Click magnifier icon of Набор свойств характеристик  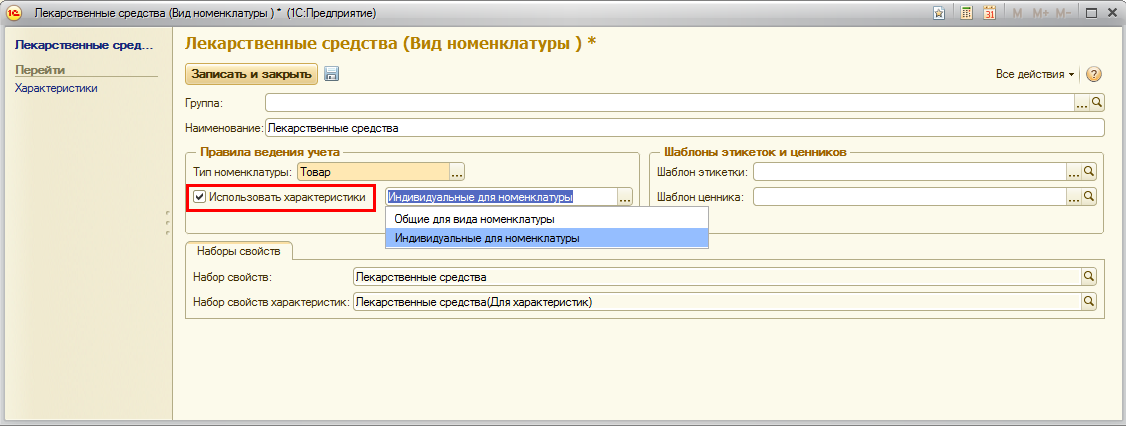(1090, 302)
